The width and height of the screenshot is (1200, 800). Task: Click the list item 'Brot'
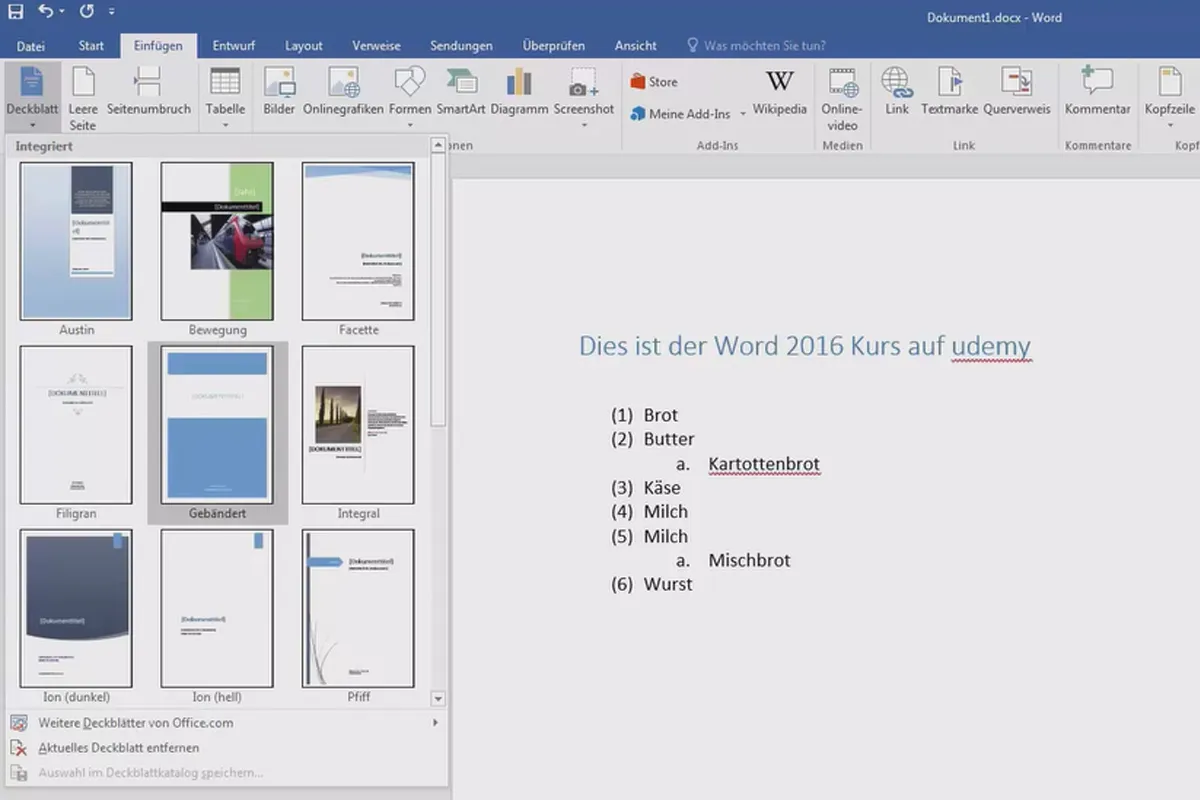pyautogui.click(x=661, y=415)
